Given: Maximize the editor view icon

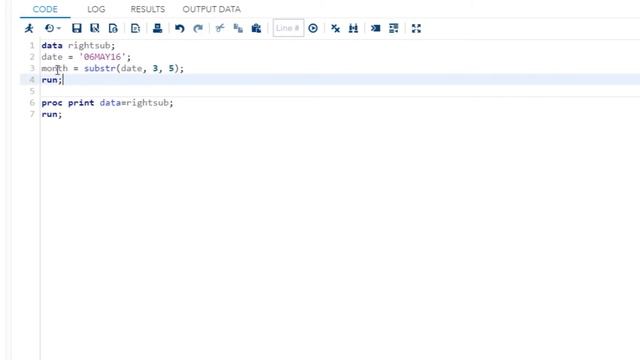Looking at the screenshot, I should click(416, 28).
